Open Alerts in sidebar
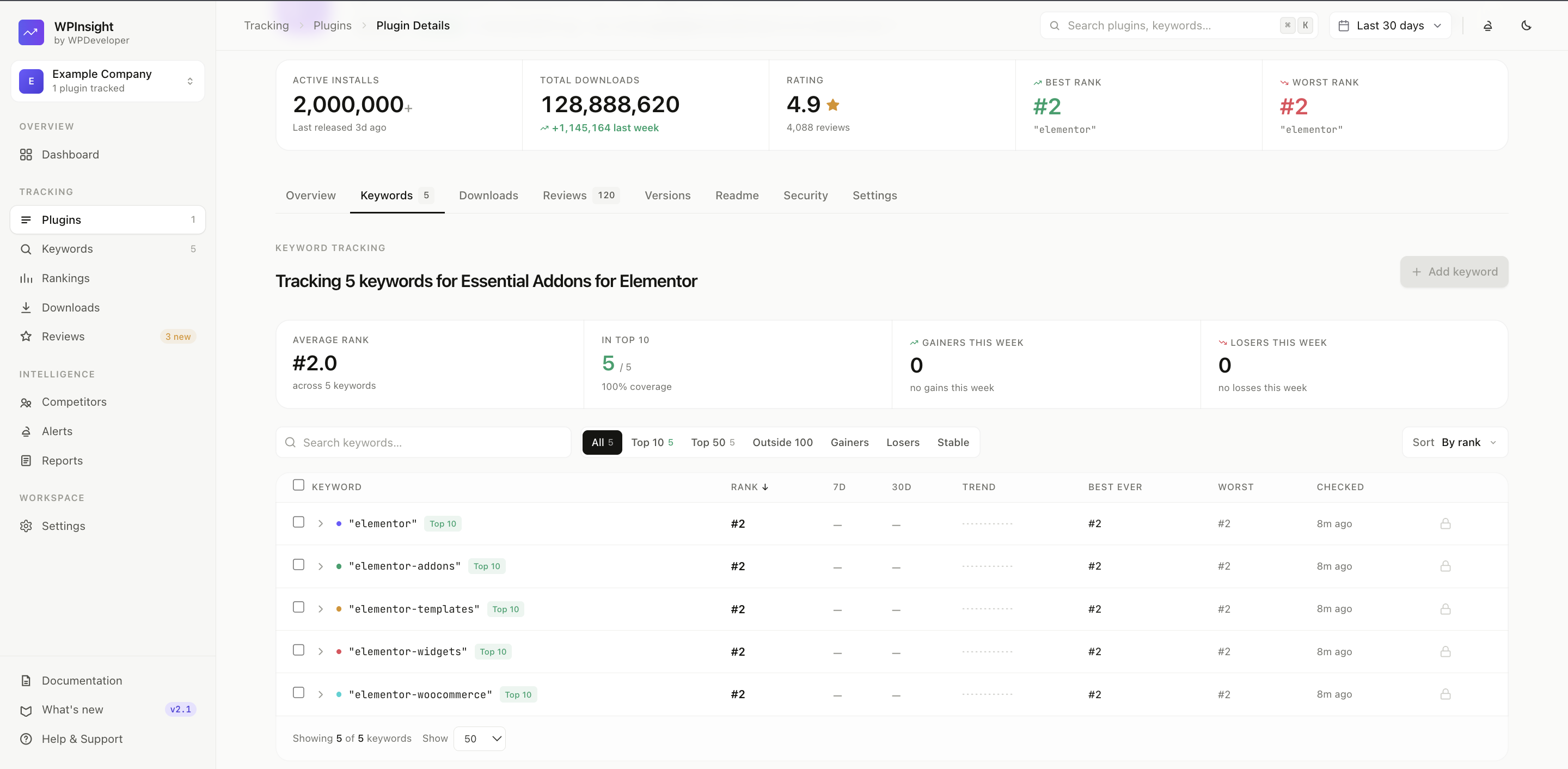Image resolution: width=1568 pixels, height=769 pixels. (108, 431)
